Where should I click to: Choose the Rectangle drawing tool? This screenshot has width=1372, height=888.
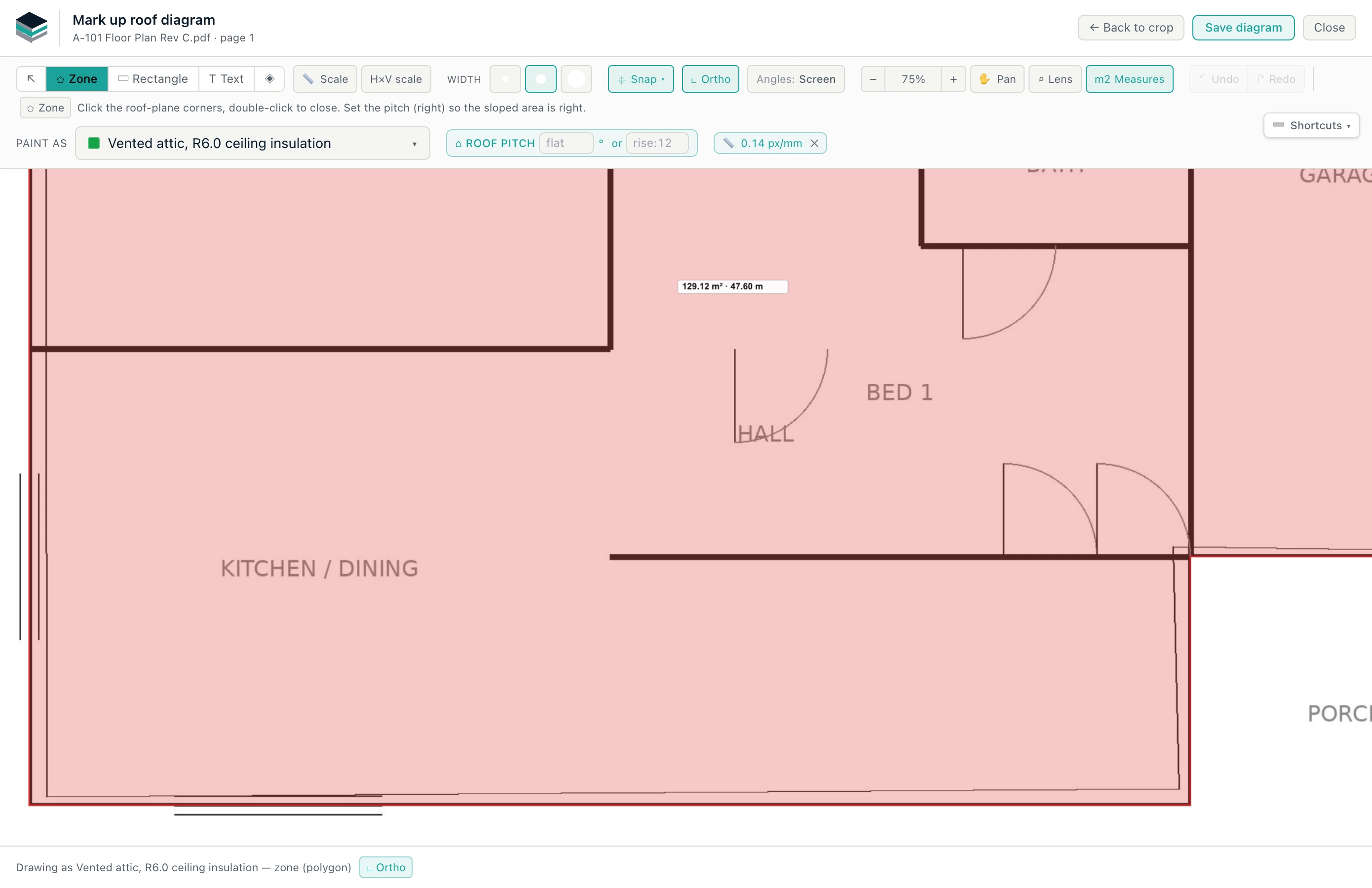(153, 79)
